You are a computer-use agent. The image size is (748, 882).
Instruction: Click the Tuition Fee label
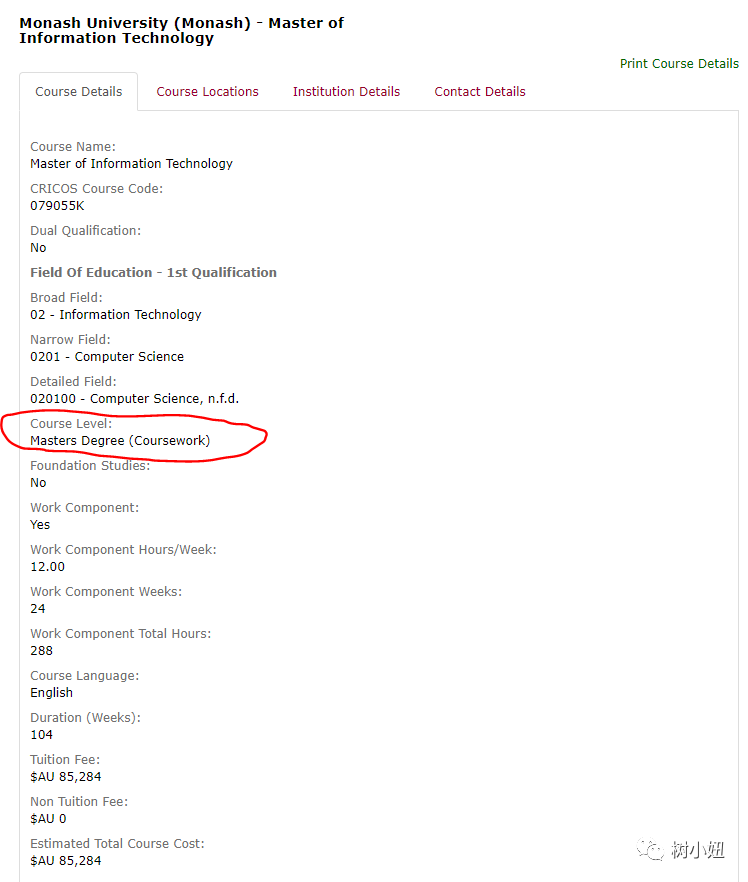(x=65, y=760)
